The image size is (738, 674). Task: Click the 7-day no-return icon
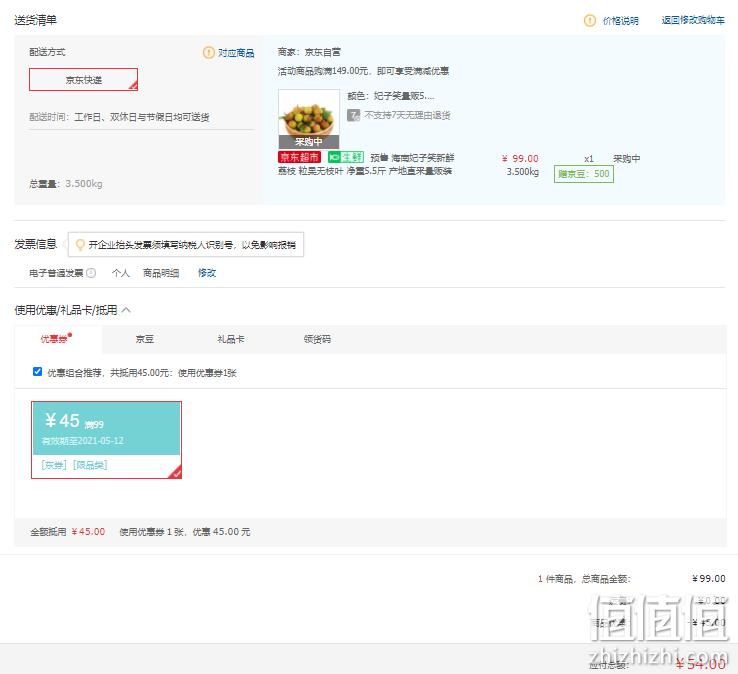(353, 115)
